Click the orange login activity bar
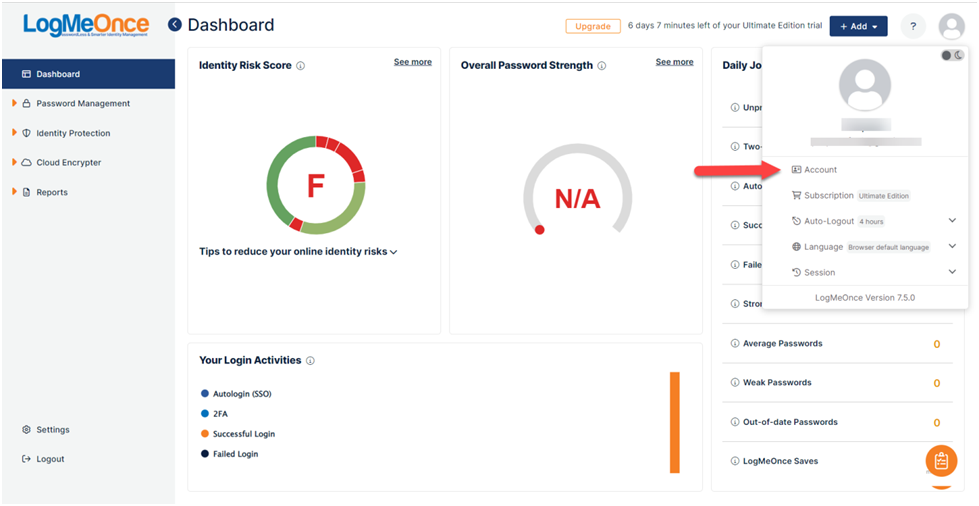 [x=674, y=423]
